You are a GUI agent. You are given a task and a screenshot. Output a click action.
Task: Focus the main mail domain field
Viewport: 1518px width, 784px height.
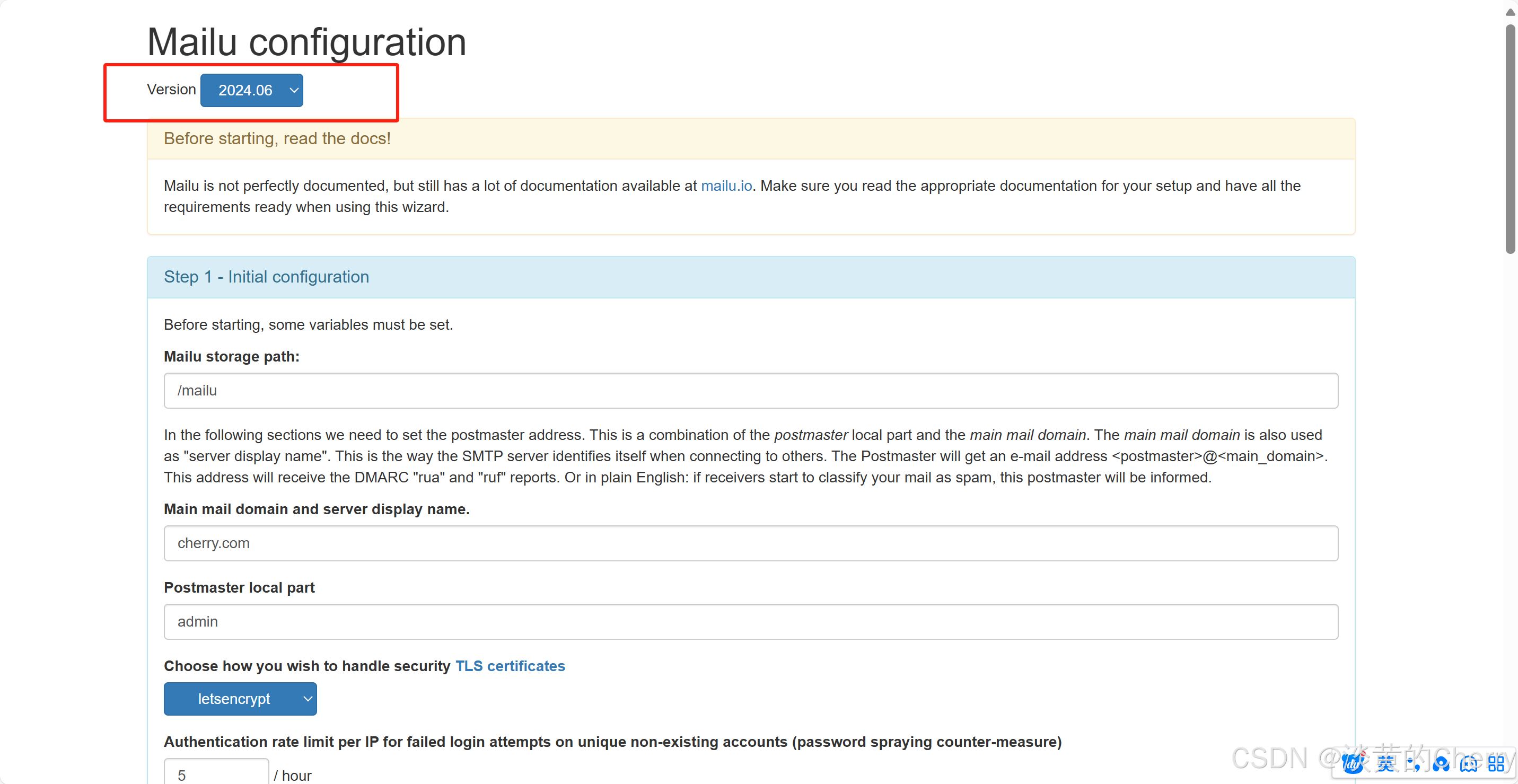point(750,543)
